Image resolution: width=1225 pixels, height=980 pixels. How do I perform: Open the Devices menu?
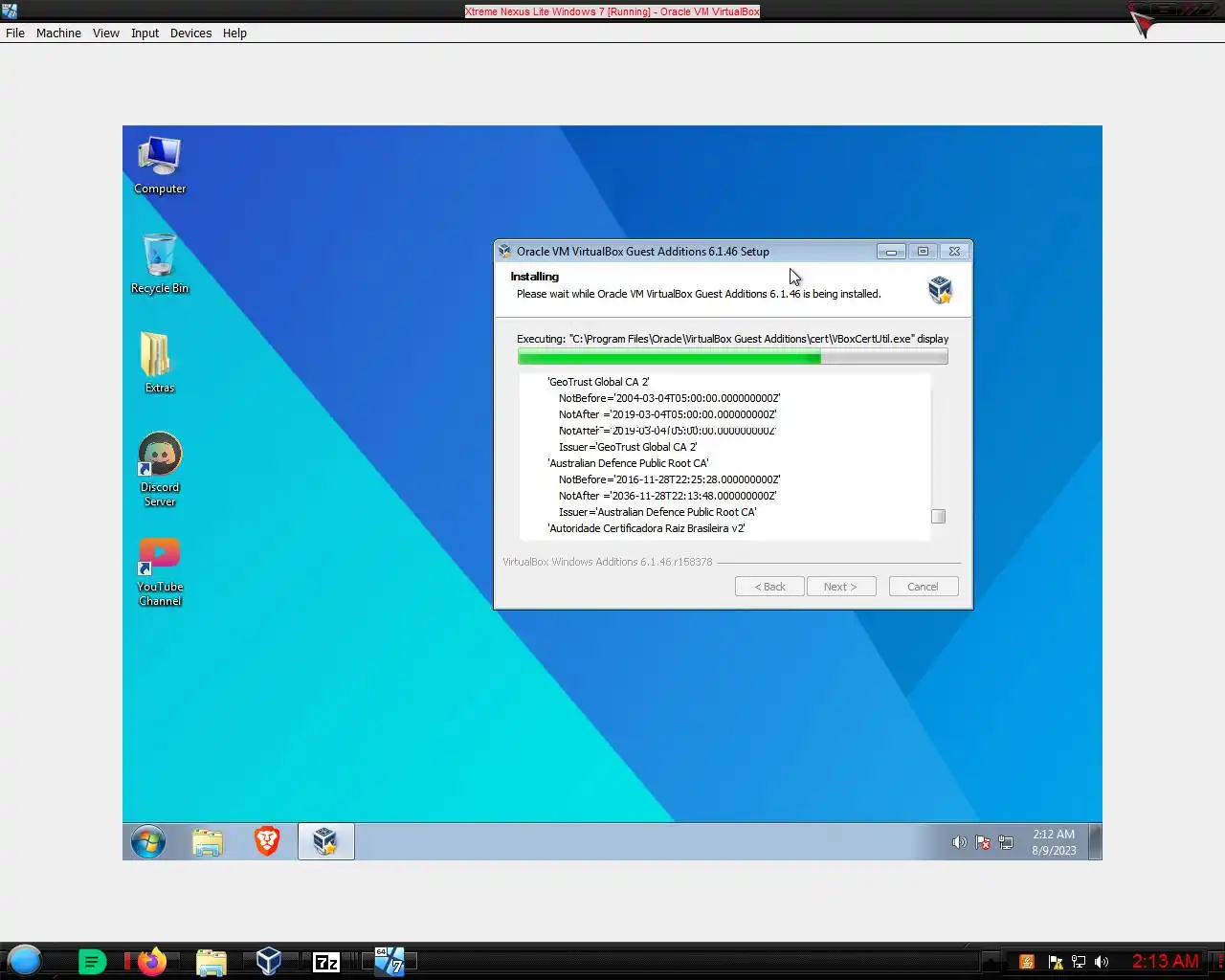(190, 33)
